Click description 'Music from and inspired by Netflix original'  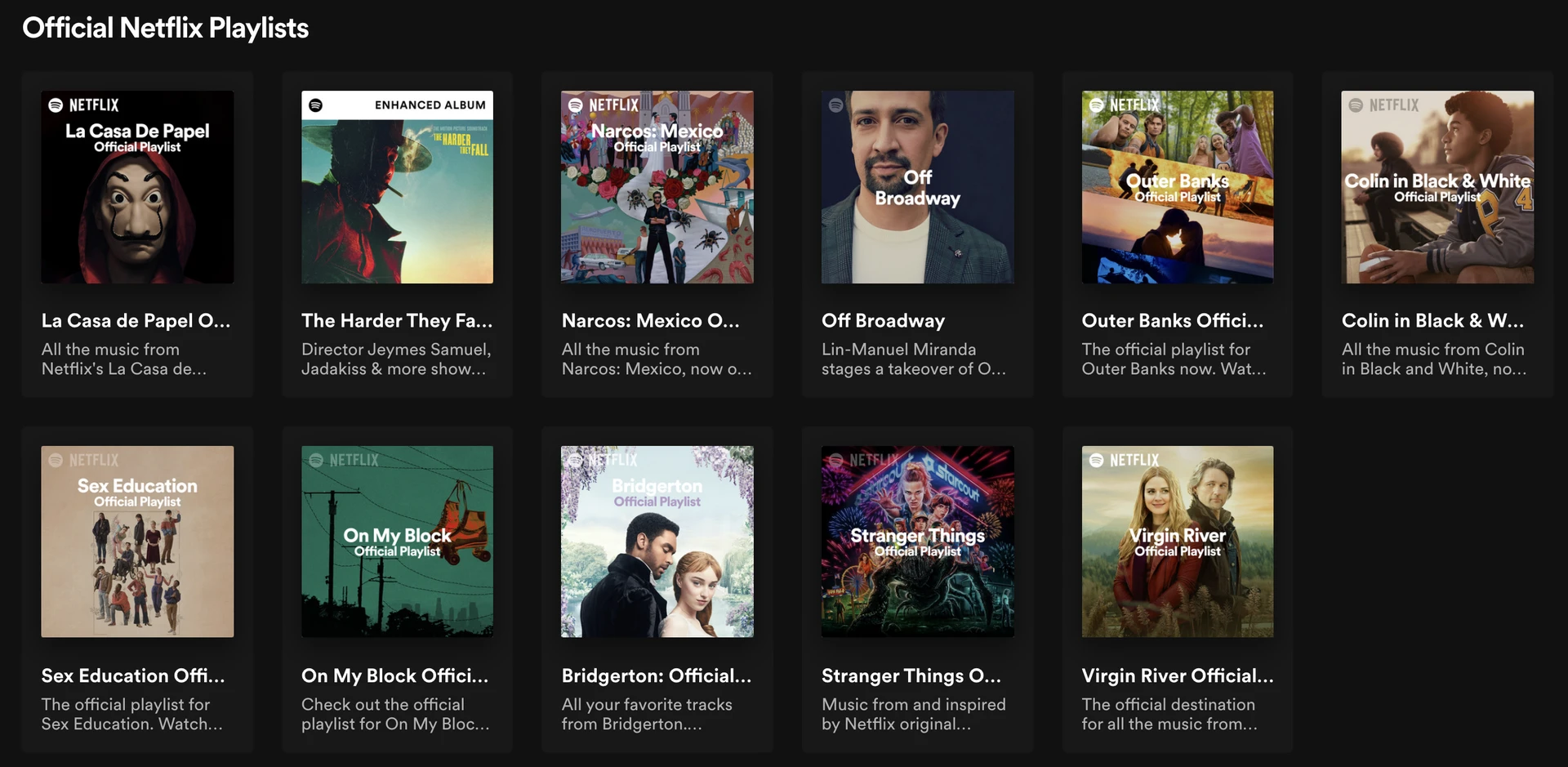click(x=914, y=714)
